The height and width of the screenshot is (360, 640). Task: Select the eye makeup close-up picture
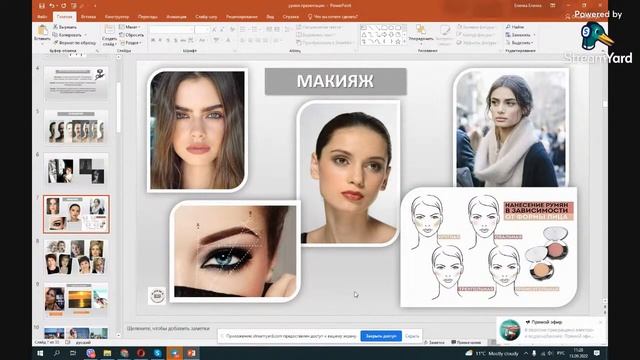(x=235, y=251)
